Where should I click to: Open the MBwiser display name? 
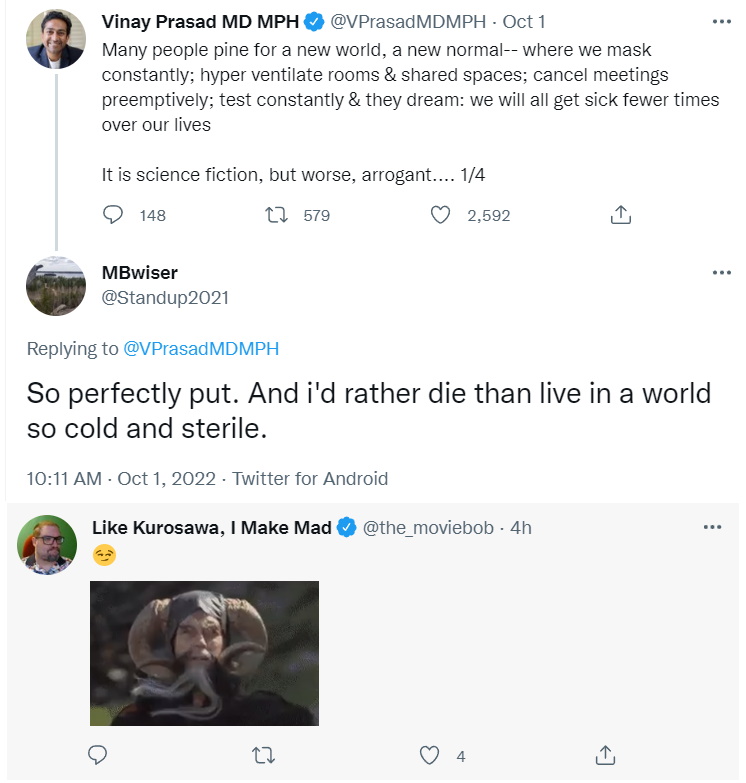pos(140,273)
